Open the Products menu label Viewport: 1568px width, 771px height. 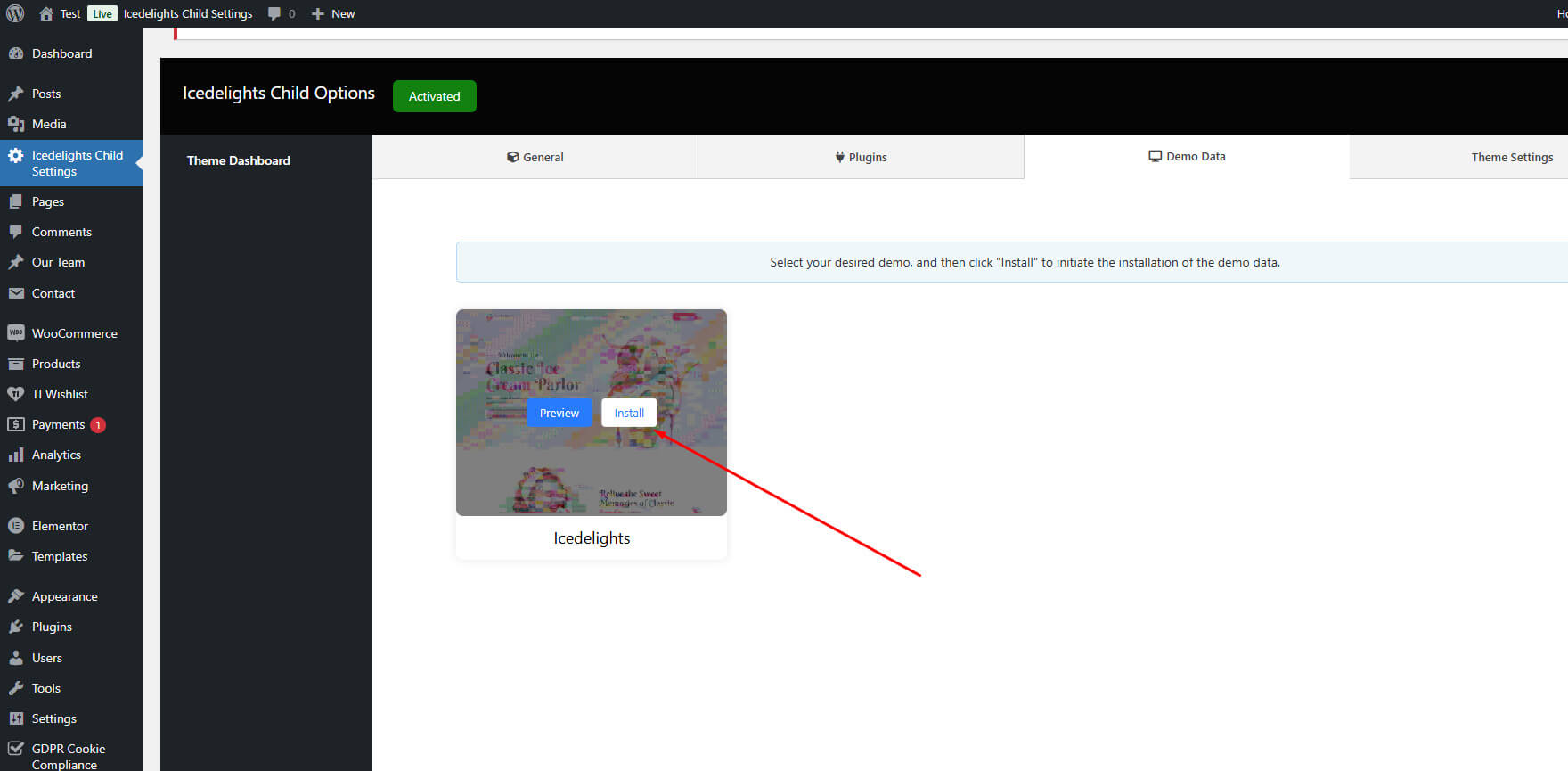56,364
